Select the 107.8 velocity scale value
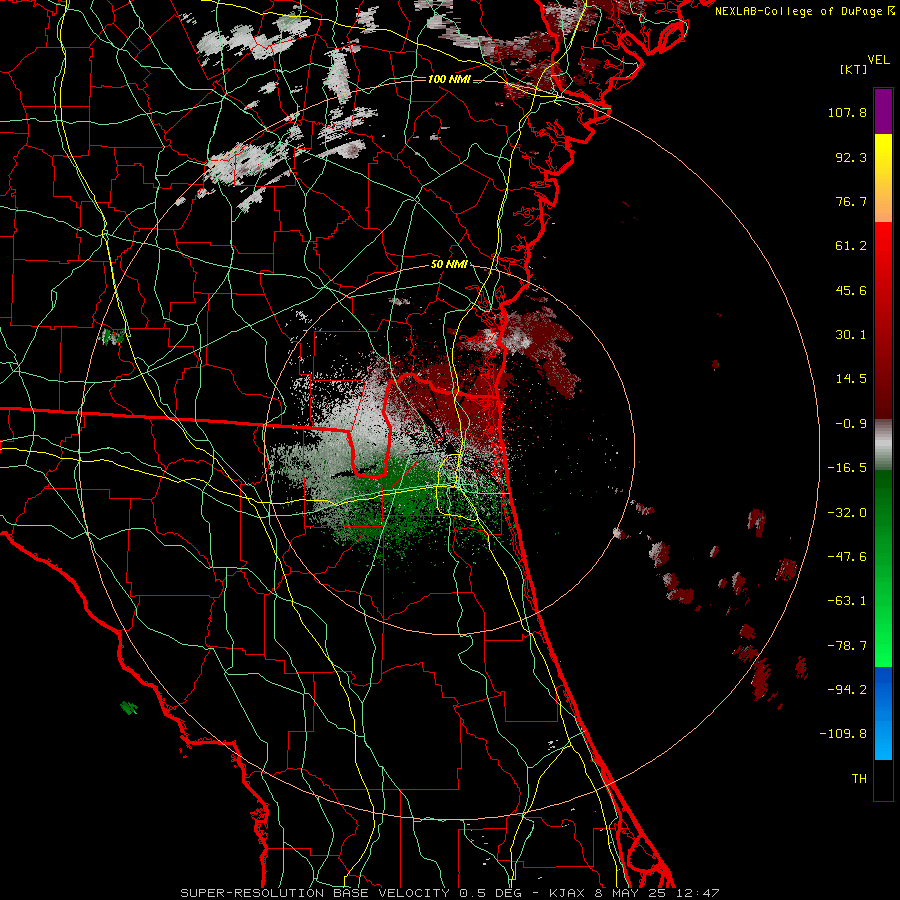 click(847, 112)
